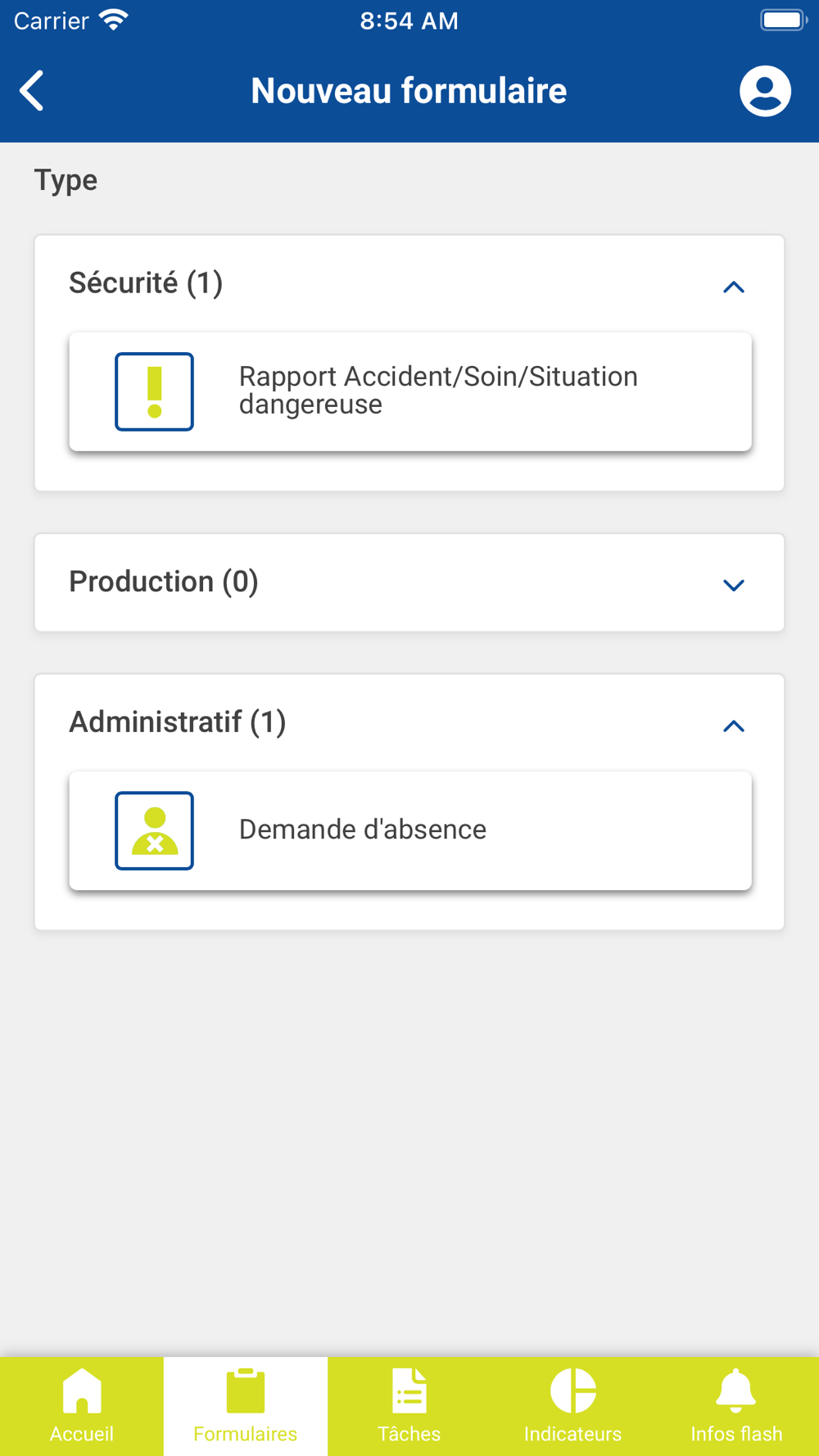Tap the Sécurité (1) header title
819x1456 pixels.
tap(146, 283)
